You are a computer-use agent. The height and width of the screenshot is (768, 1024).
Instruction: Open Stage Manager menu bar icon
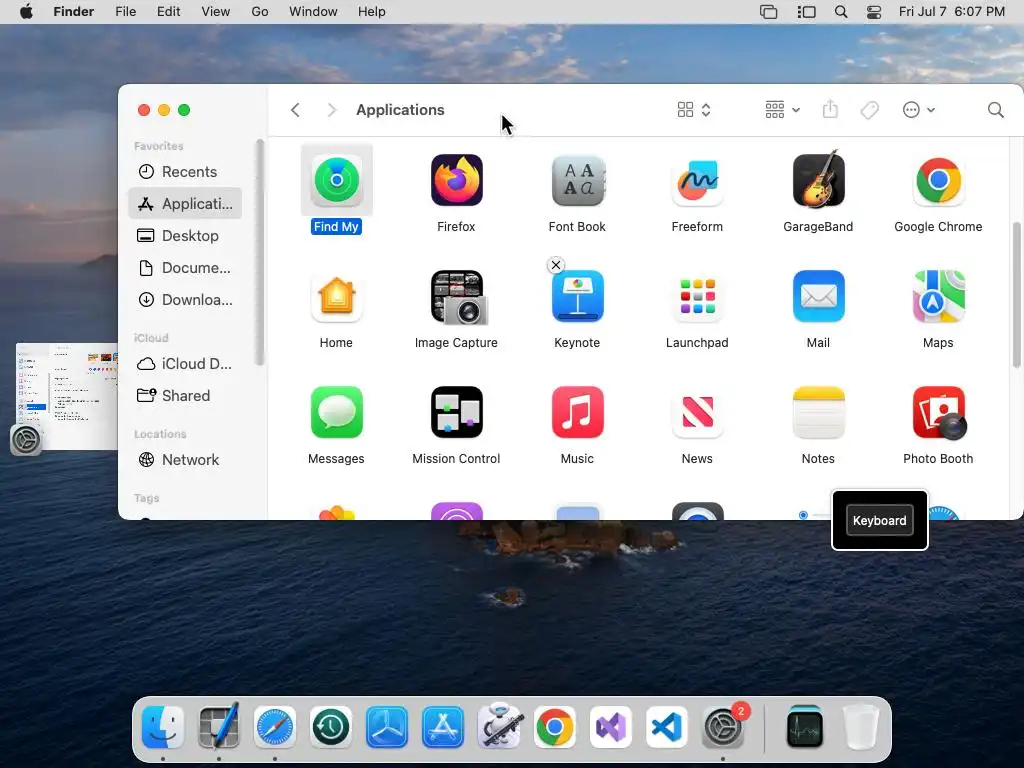pos(807,12)
